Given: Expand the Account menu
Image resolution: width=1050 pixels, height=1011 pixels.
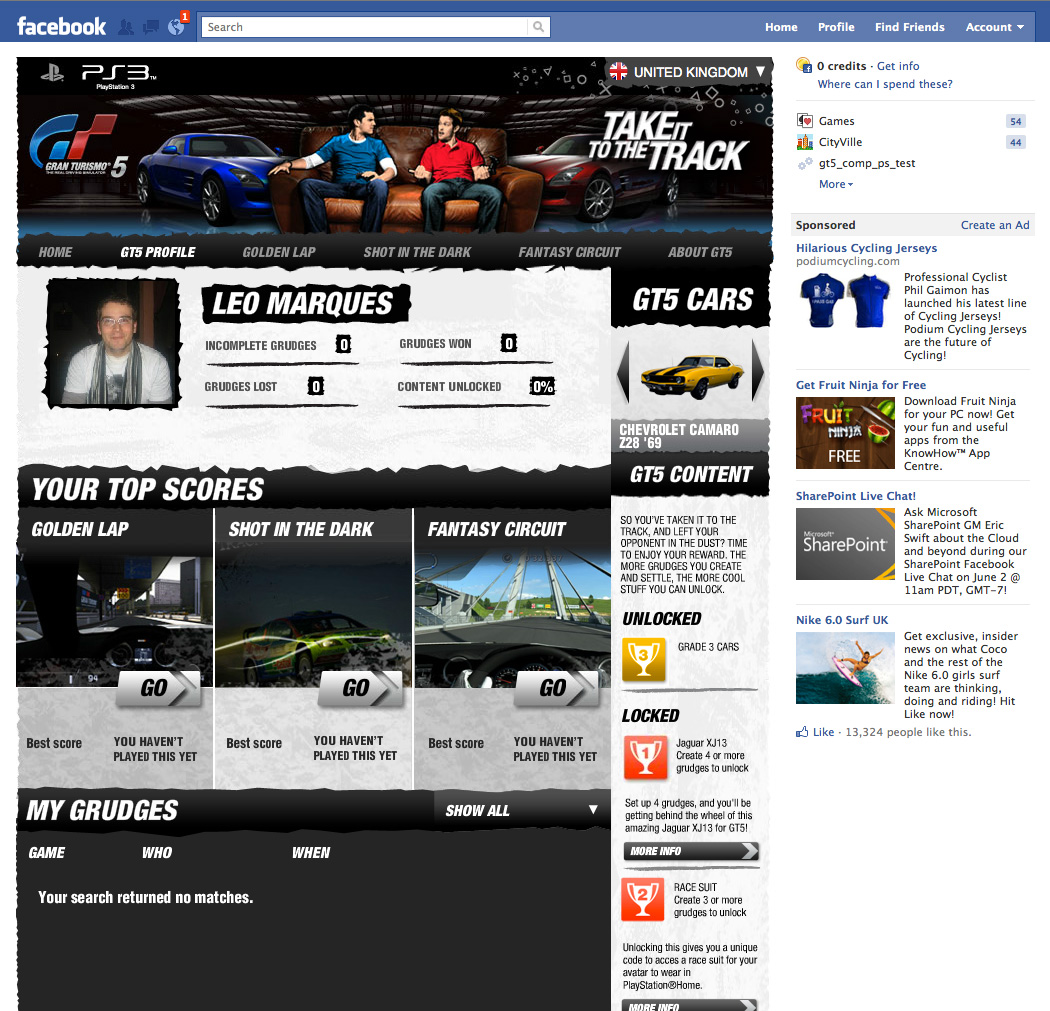Looking at the screenshot, I should [994, 27].
